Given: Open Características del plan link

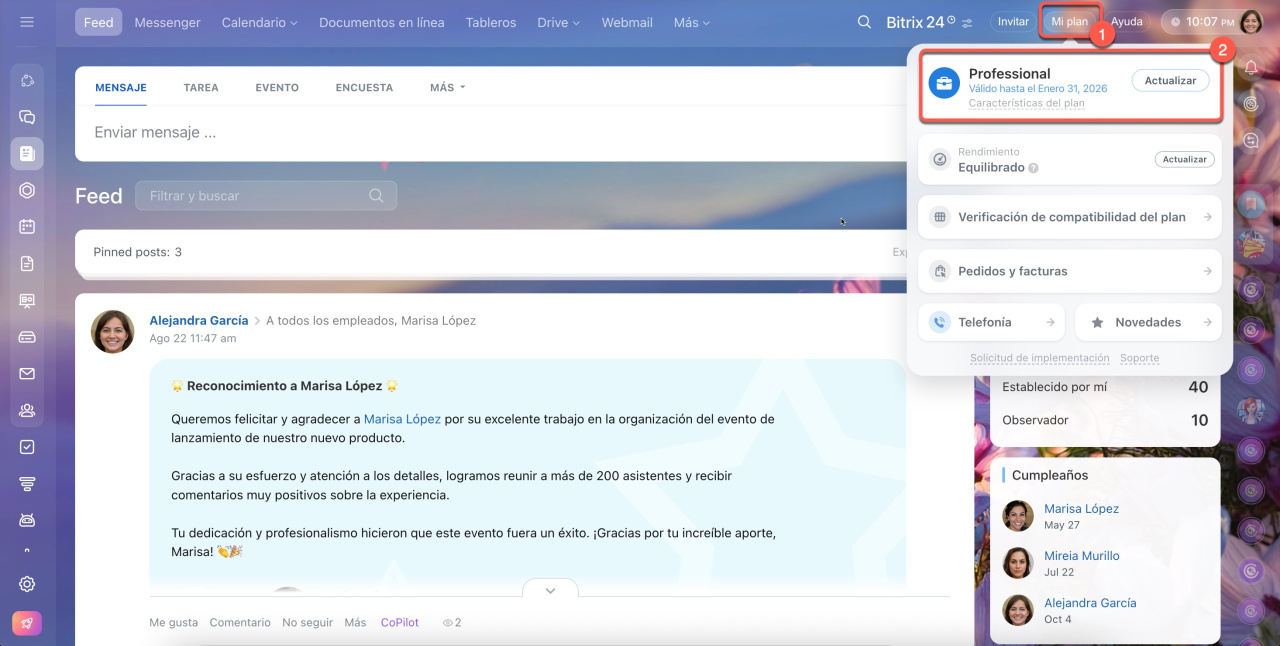Looking at the screenshot, I should 1026,104.
